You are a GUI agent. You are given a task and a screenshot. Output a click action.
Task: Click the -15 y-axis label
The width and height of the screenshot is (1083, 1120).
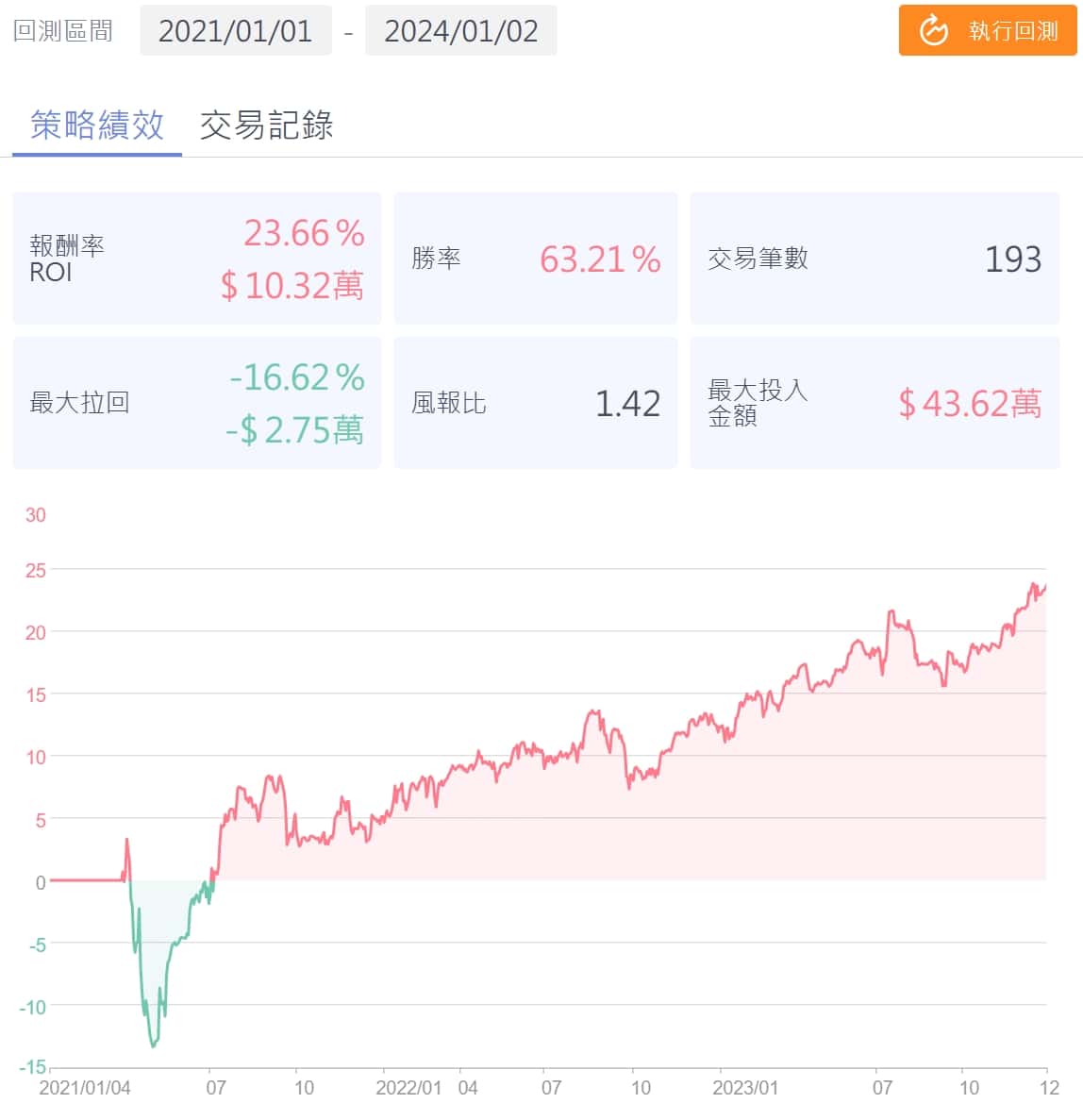pyautogui.click(x=33, y=1067)
